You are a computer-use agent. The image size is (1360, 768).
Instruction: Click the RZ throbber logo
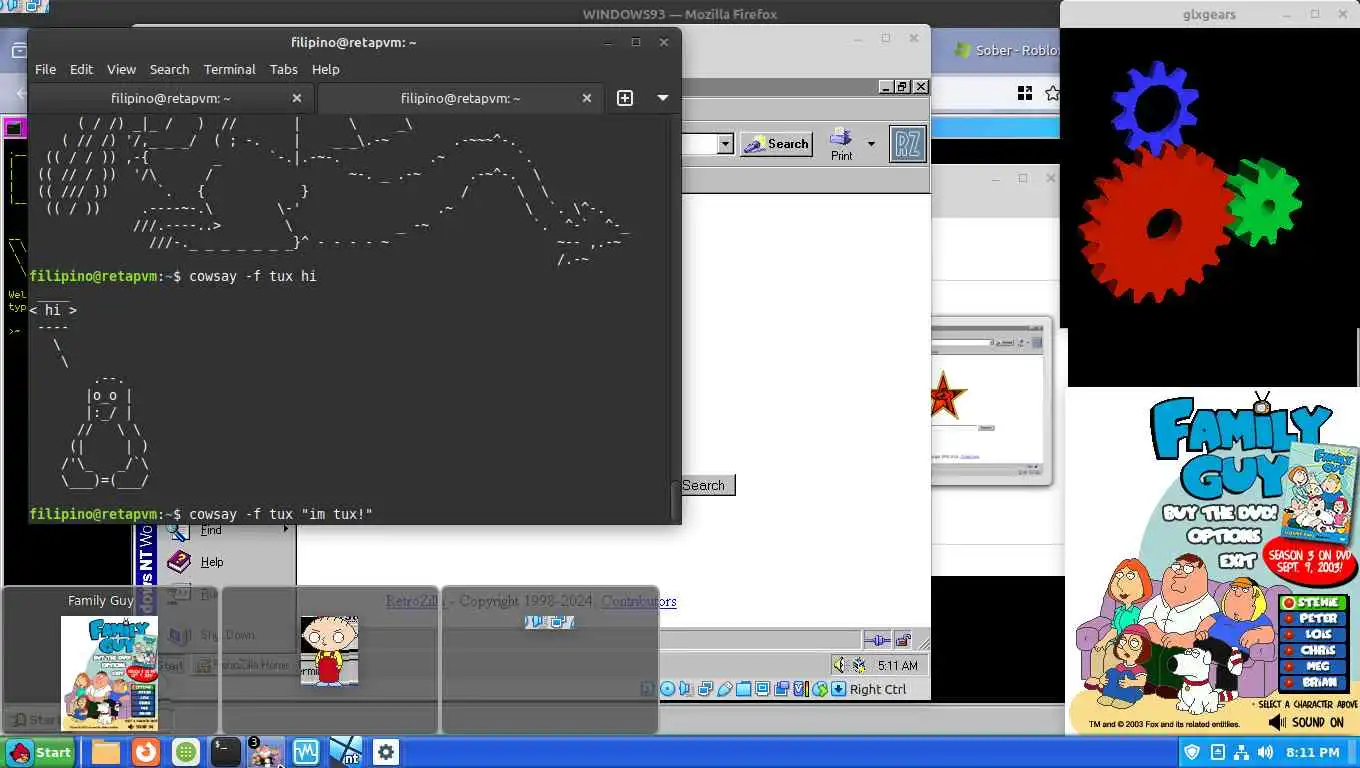[x=908, y=144]
